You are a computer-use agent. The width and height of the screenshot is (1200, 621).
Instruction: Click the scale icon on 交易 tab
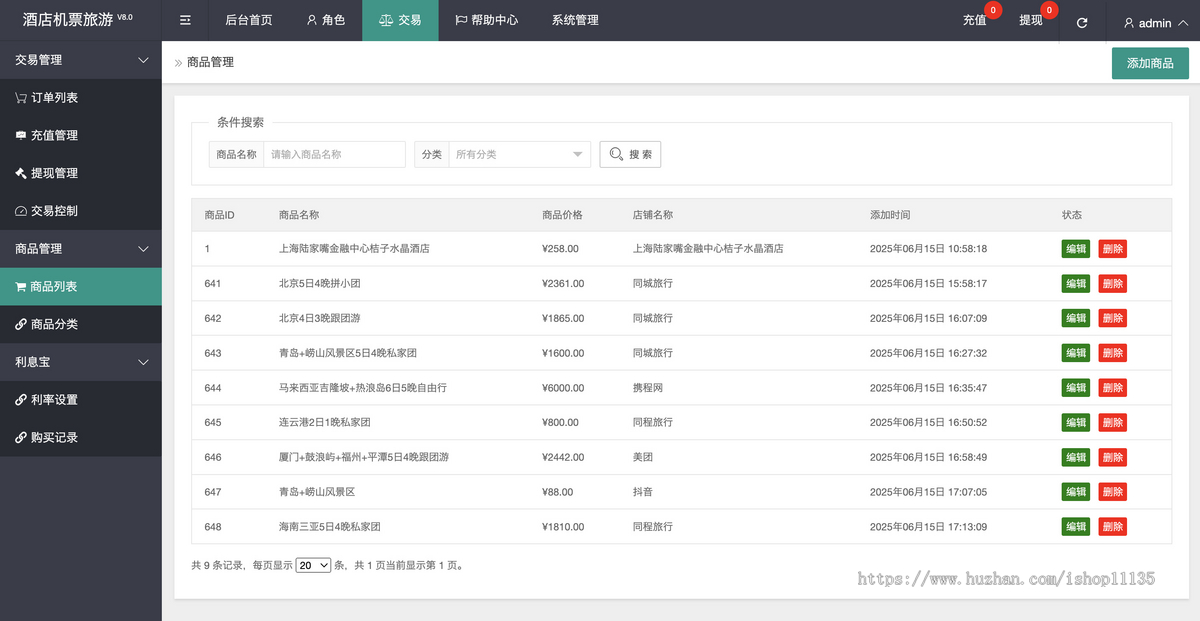tap(386, 20)
